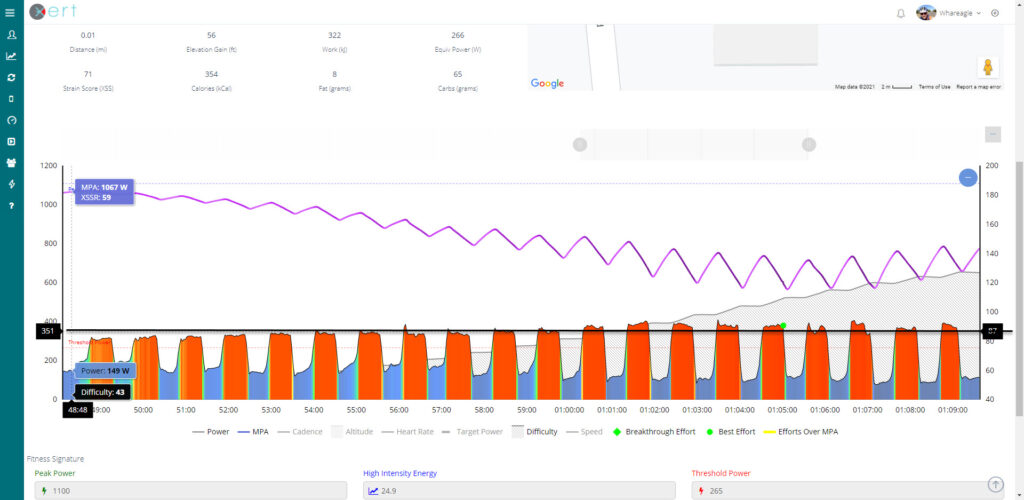The height and width of the screenshot is (500, 1024).
Task: Click the sync arrows icon in the sidebar
Action: pyautogui.click(x=11, y=77)
